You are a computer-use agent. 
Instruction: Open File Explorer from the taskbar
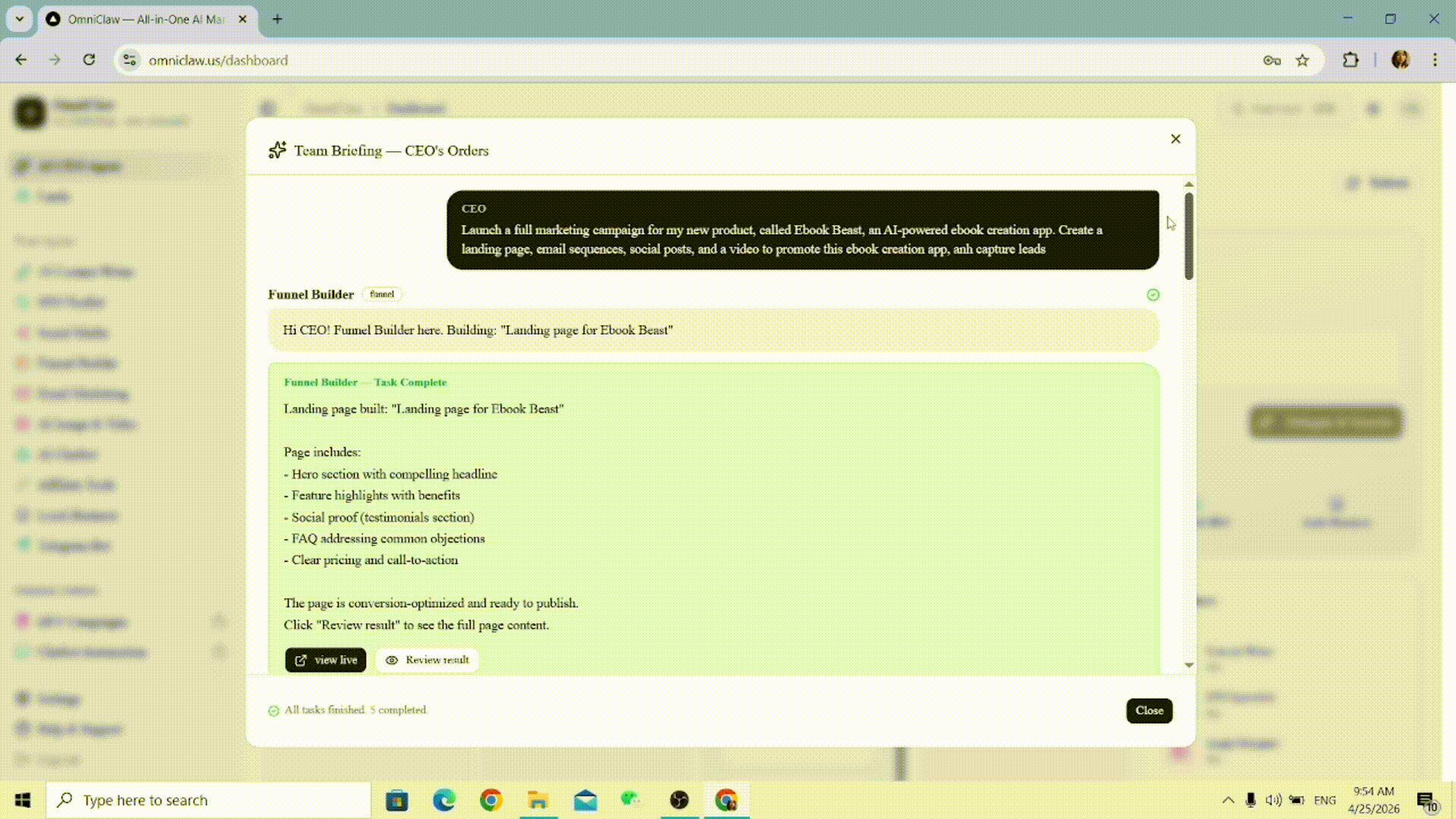click(538, 800)
